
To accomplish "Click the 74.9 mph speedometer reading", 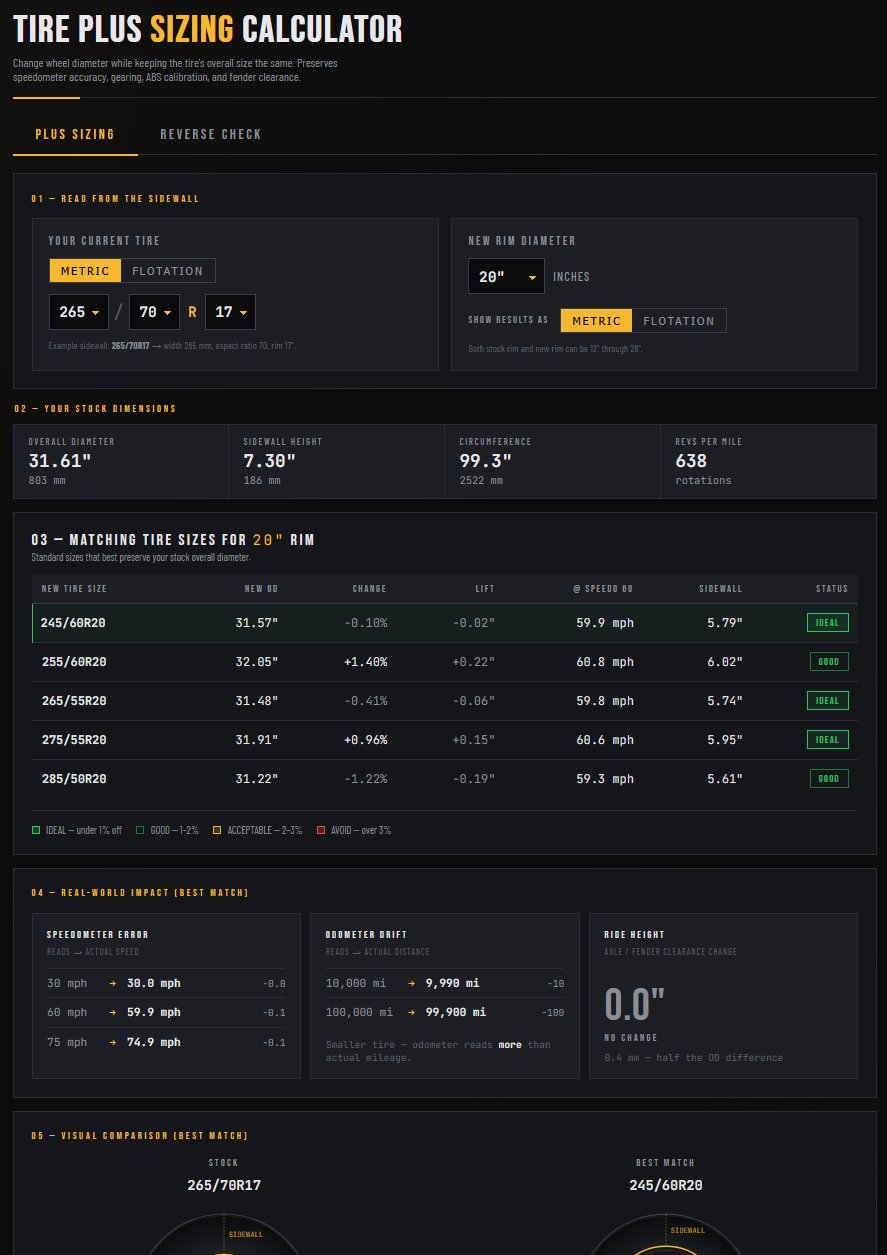I will pyautogui.click(x=154, y=1042).
